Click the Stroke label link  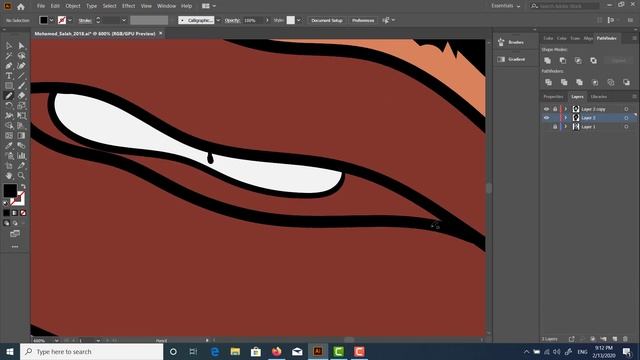pos(85,20)
